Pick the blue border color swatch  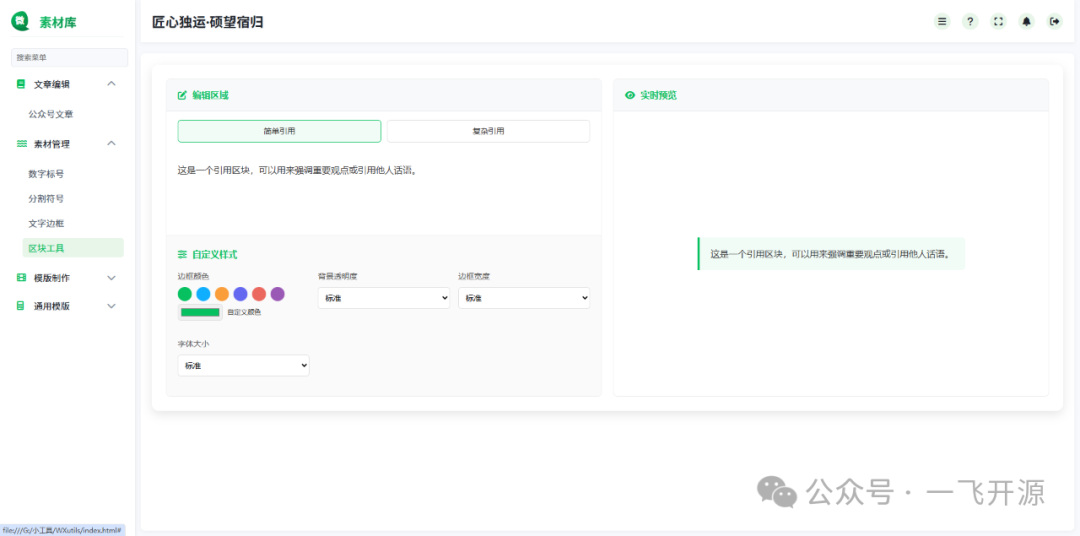coord(203,294)
